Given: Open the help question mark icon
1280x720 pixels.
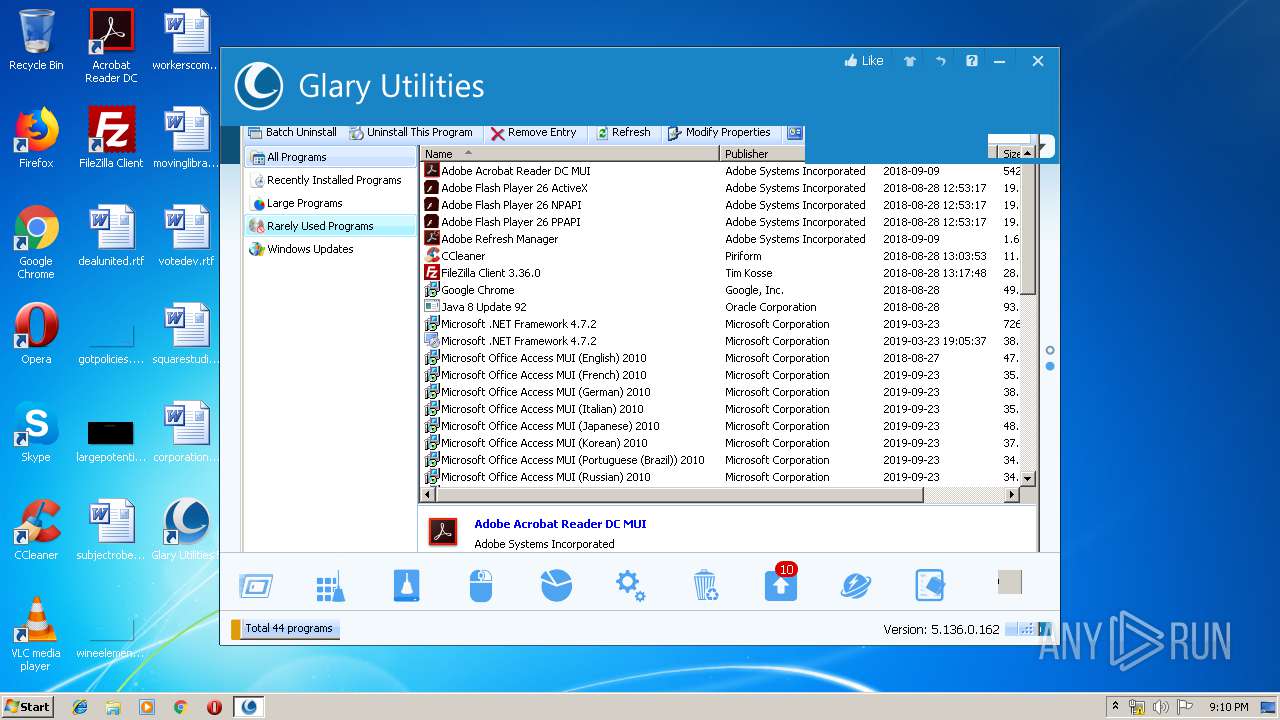Looking at the screenshot, I should [x=972, y=61].
